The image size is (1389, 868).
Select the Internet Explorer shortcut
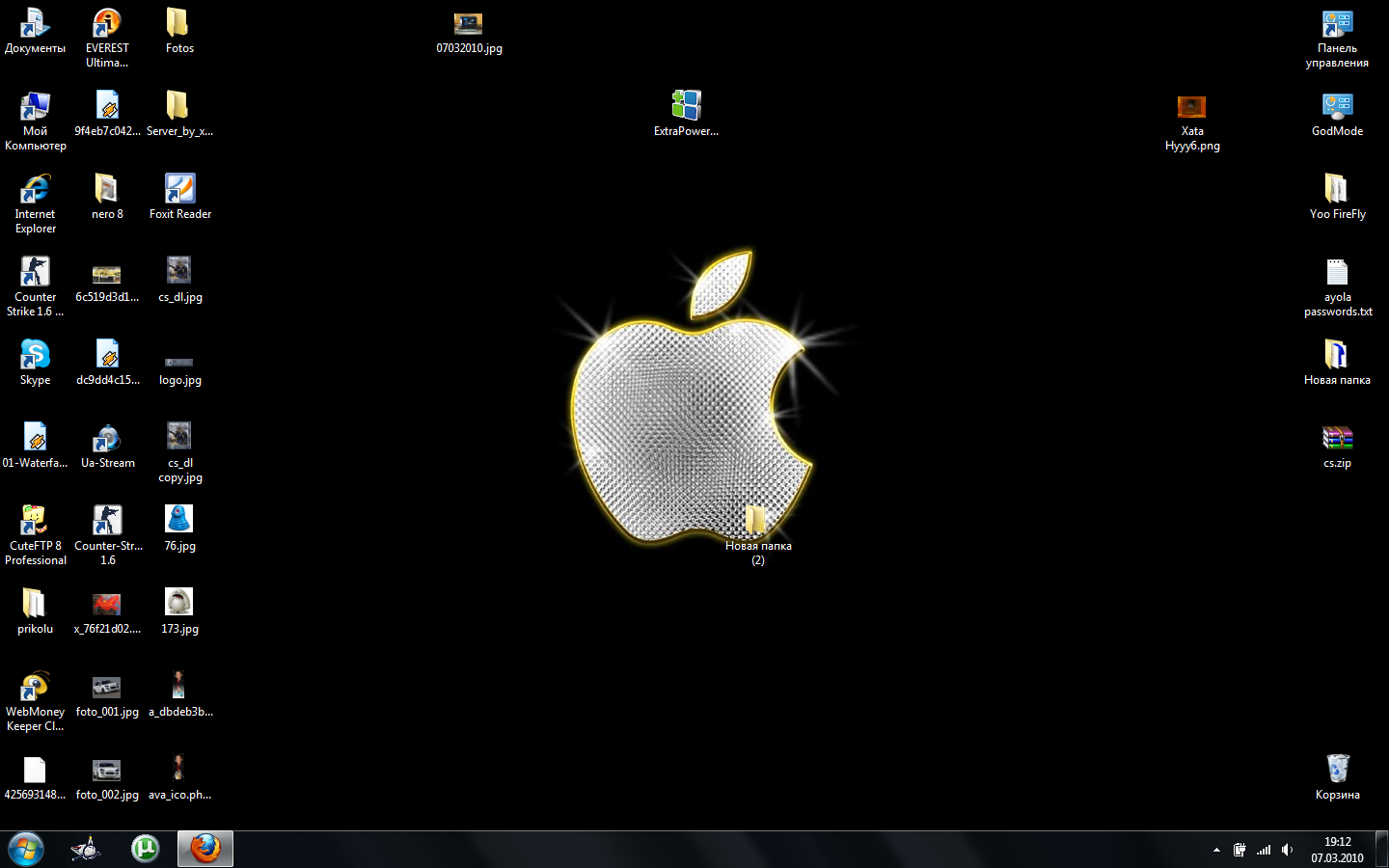point(35,203)
